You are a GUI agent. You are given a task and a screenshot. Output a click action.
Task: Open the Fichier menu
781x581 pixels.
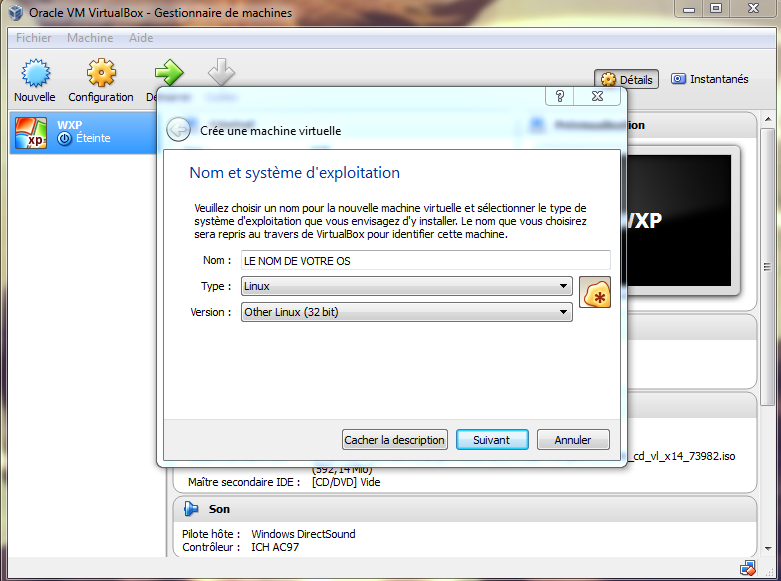(33, 38)
